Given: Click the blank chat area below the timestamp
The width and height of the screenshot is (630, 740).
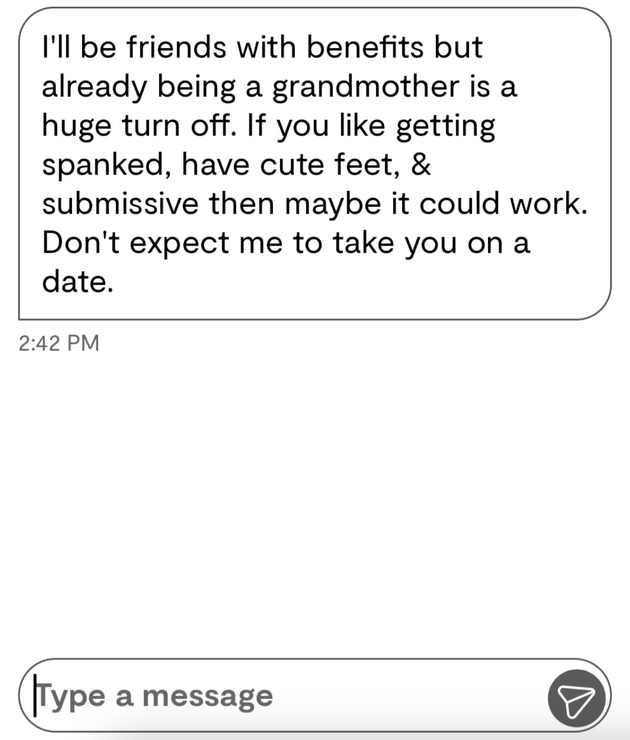Looking at the screenshot, I should pyautogui.click(x=315, y=500).
